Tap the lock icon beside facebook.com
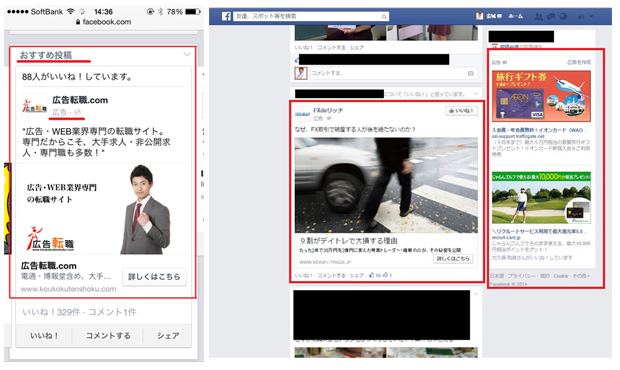620x370 pixels. tap(78, 22)
